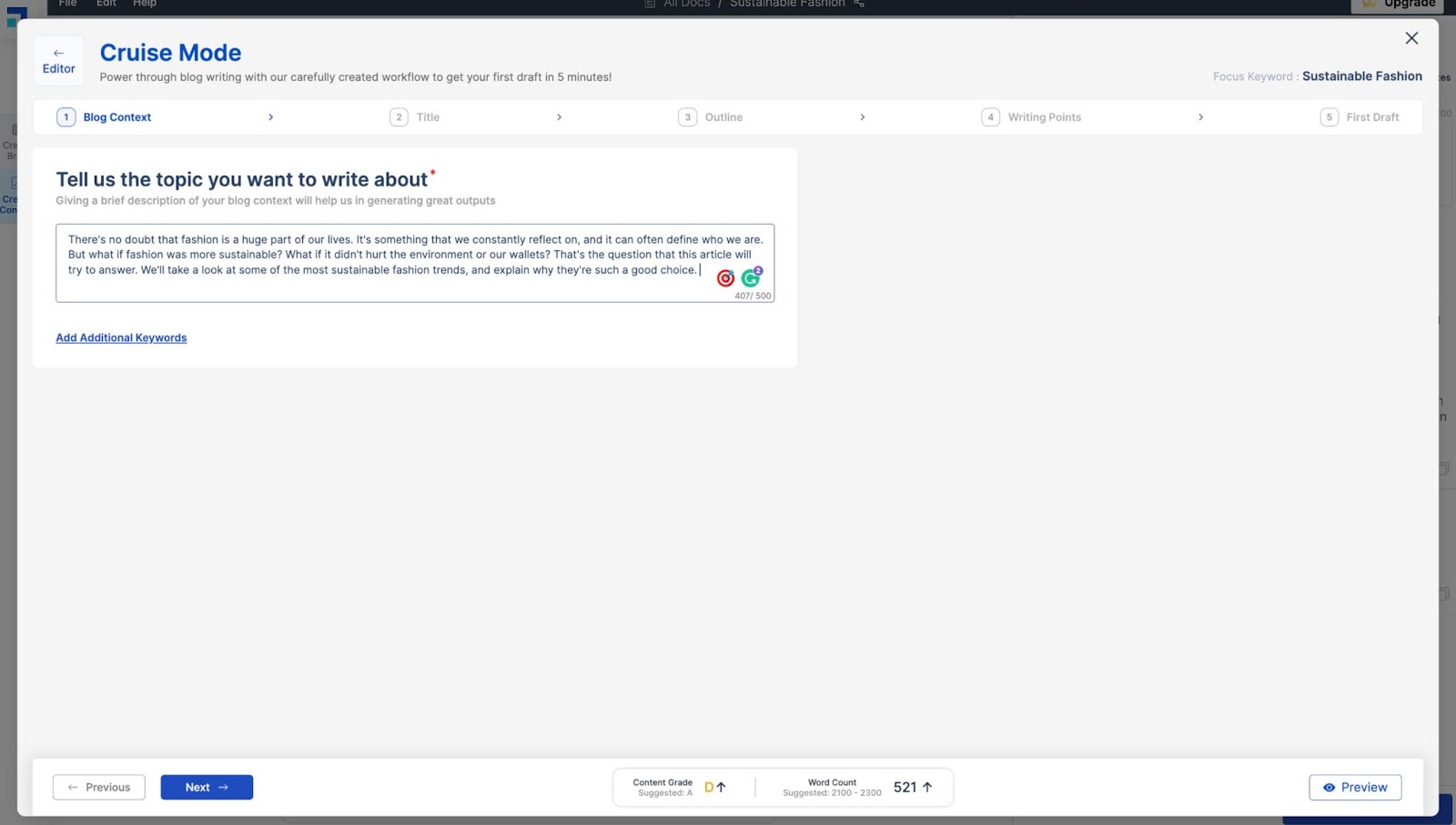Close the Cruise Mode dialog

[1411, 38]
